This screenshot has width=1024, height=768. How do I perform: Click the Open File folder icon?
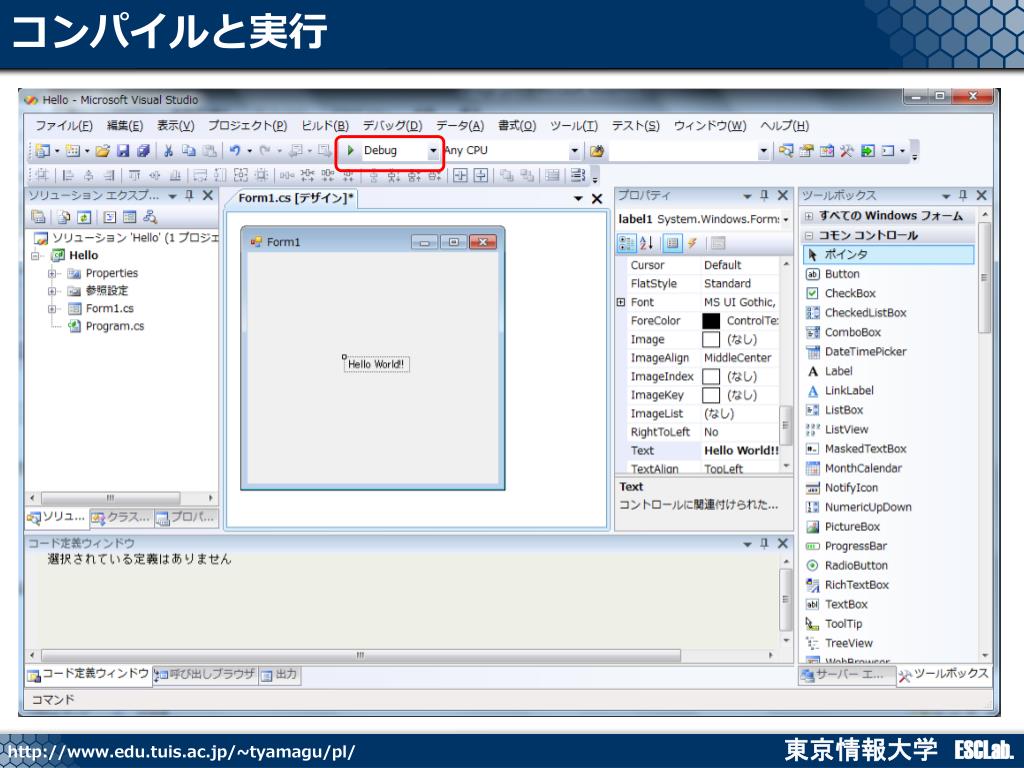(103, 151)
